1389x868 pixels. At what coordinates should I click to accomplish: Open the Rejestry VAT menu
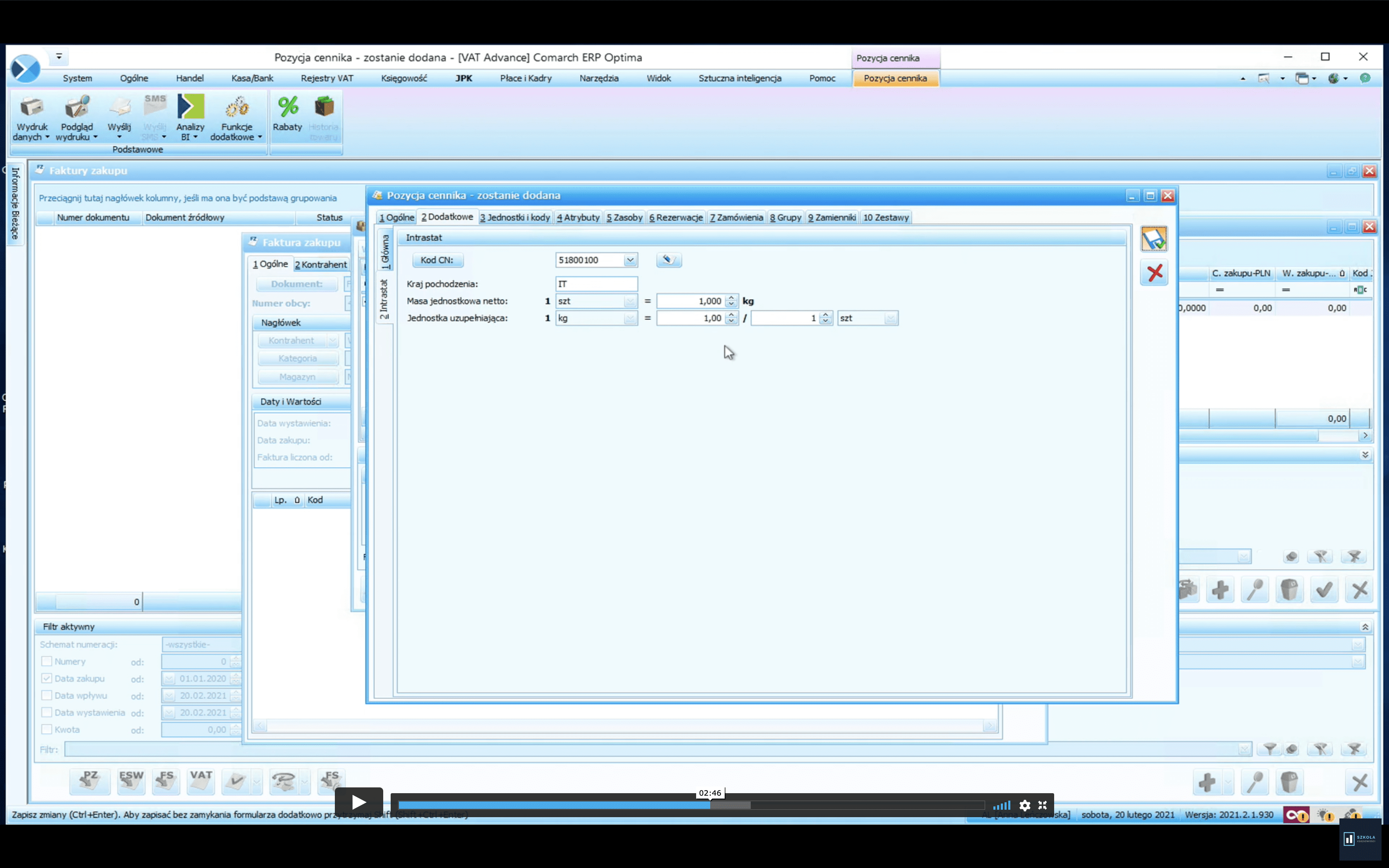point(327,78)
